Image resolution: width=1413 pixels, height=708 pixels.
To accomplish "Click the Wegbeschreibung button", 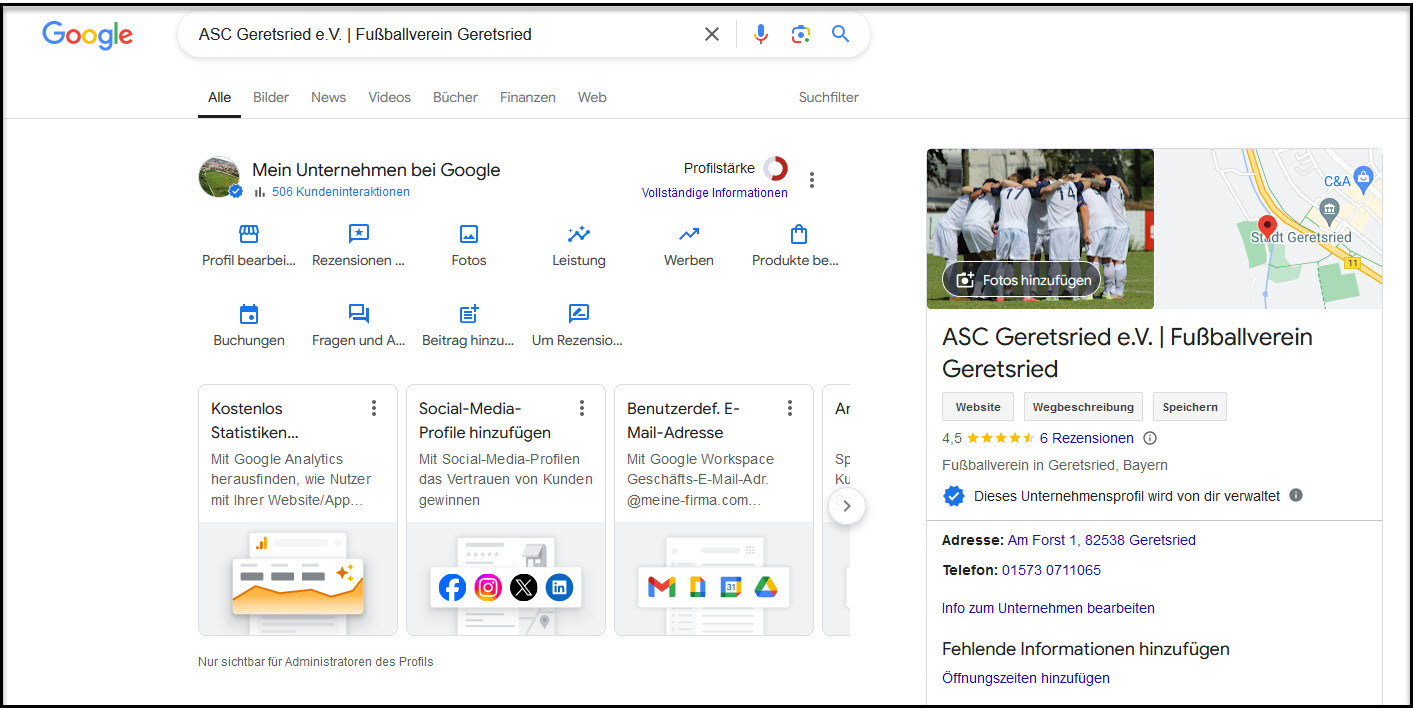I will [x=1083, y=407].
